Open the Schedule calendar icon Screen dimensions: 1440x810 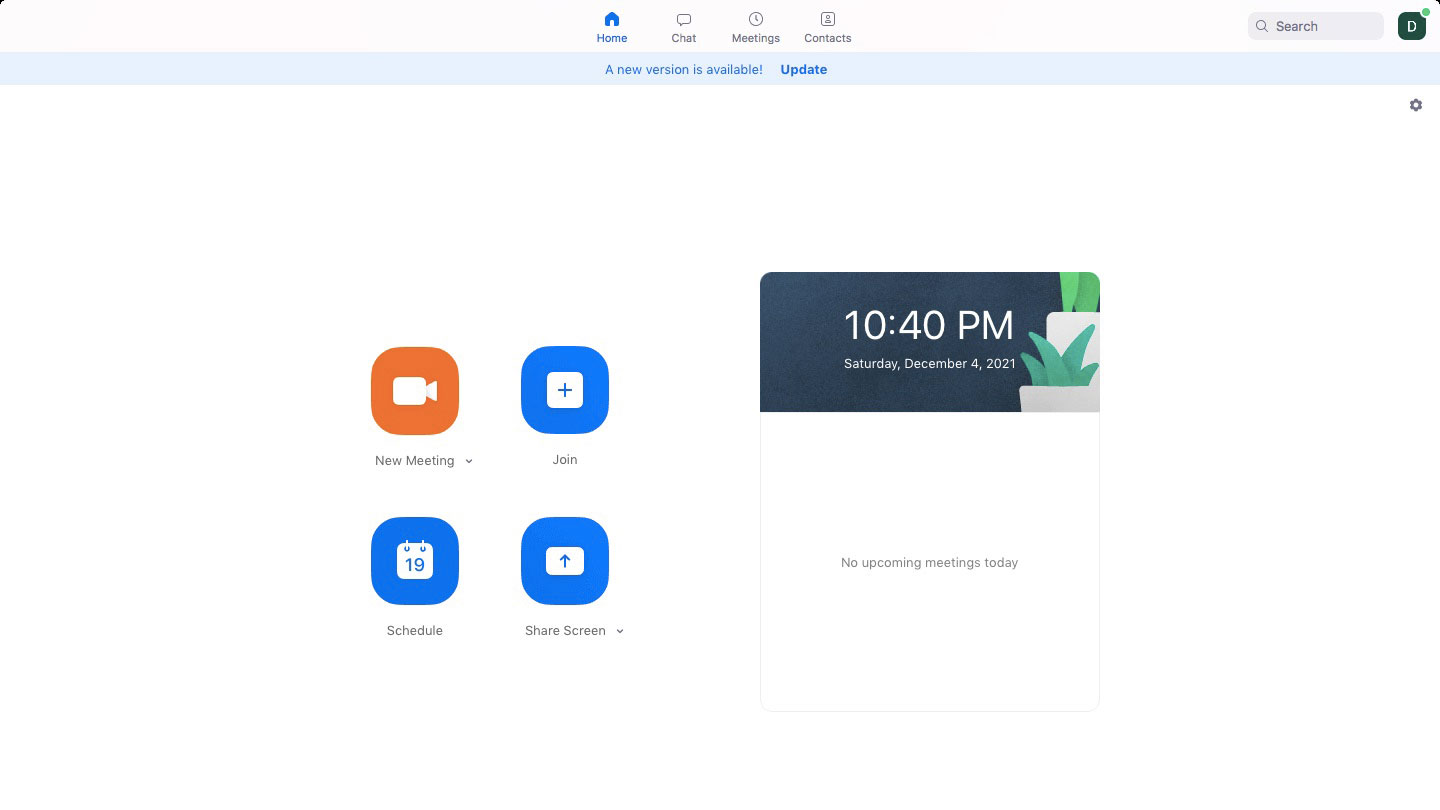[415, 561]
